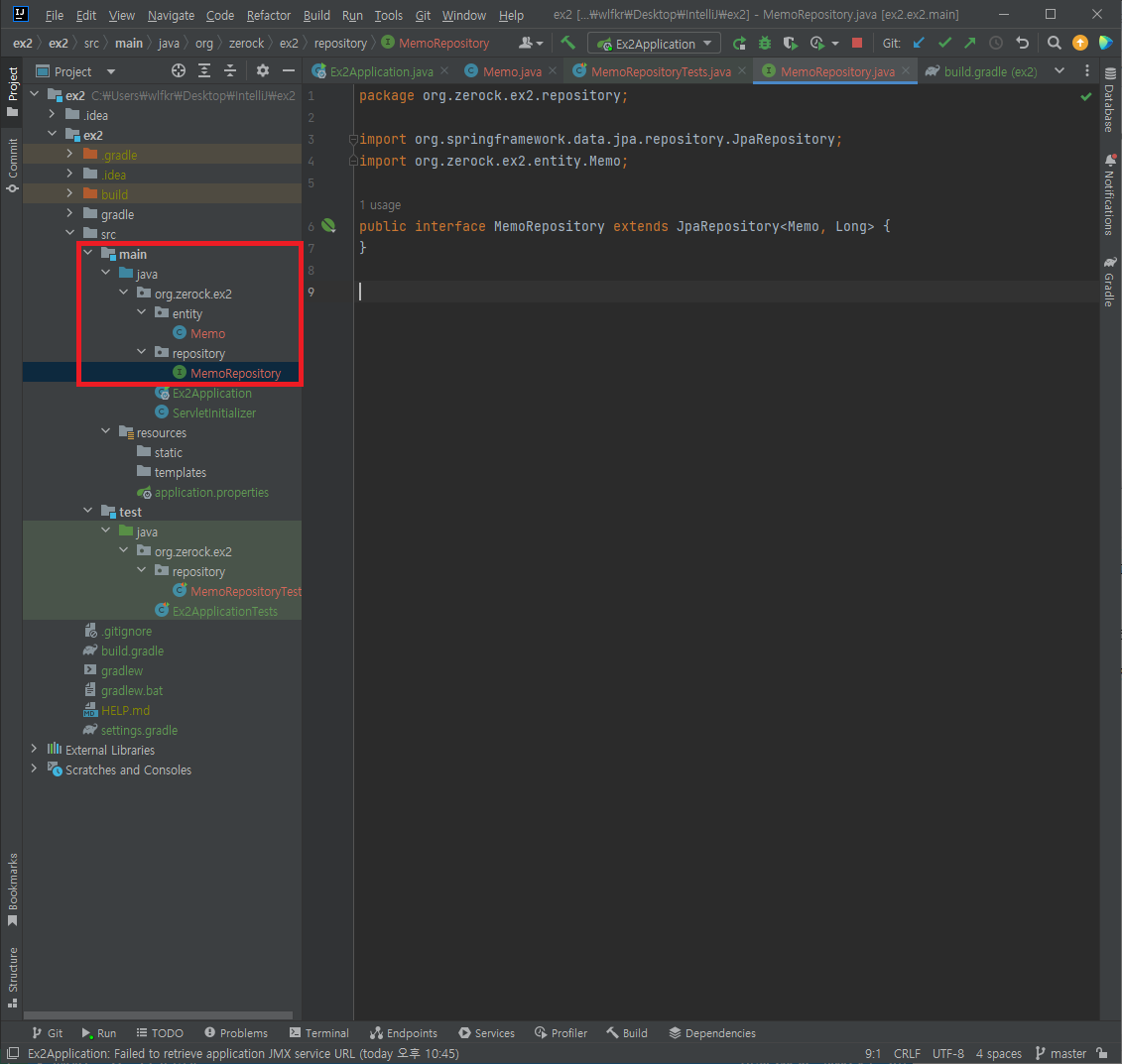The height and width of the screenshot is (1064, 1122).
Task: Click the Debug bug icon
Action: [765, 43]
